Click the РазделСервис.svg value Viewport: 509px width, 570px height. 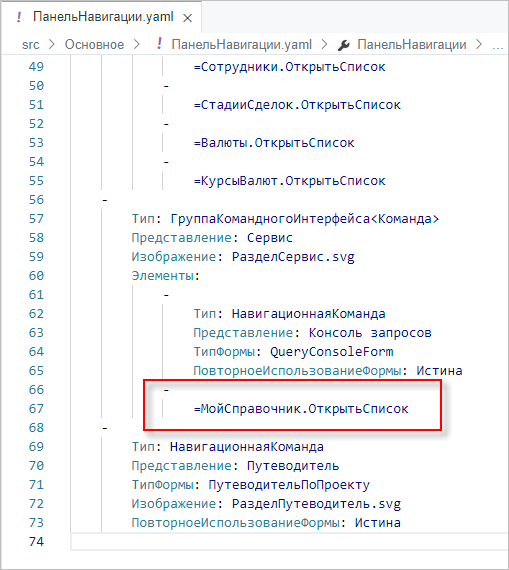point(293,257)
